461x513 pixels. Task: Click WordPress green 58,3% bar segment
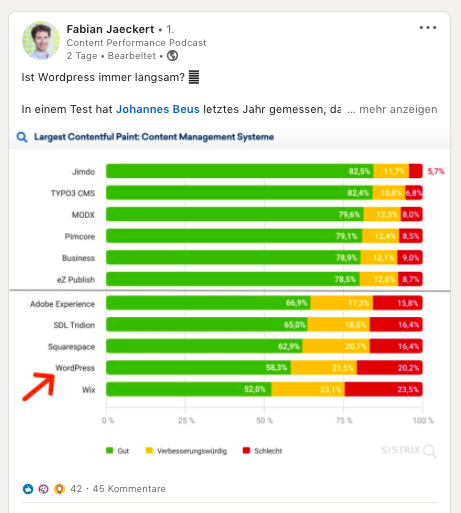[x=198, y=368]
